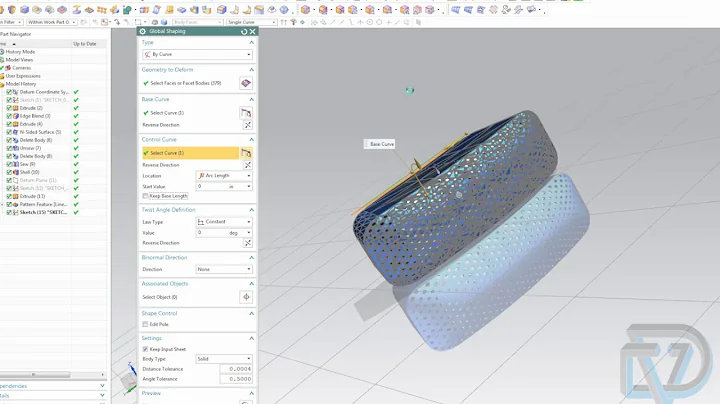720x404 pixels.
Task: Close the Global Shaping dialog
Action: 253,31
